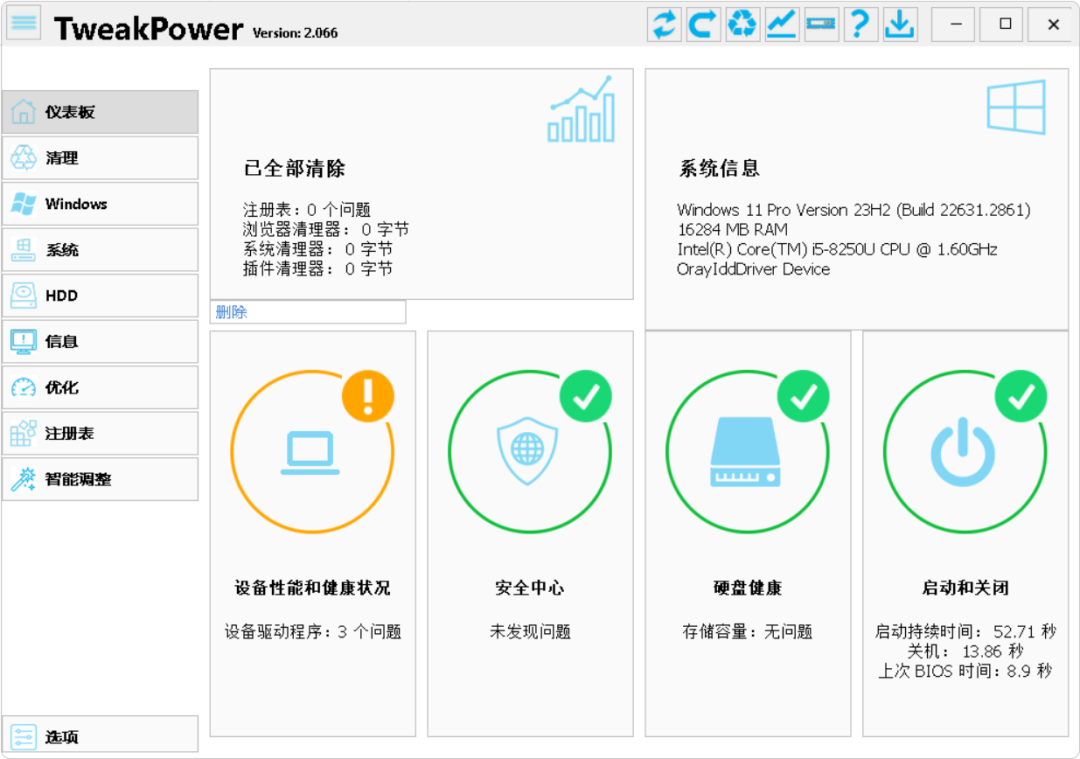This screenshot has height=759, width=1080.
Task: Open the line chart toolbar icon
Action: 782,24
